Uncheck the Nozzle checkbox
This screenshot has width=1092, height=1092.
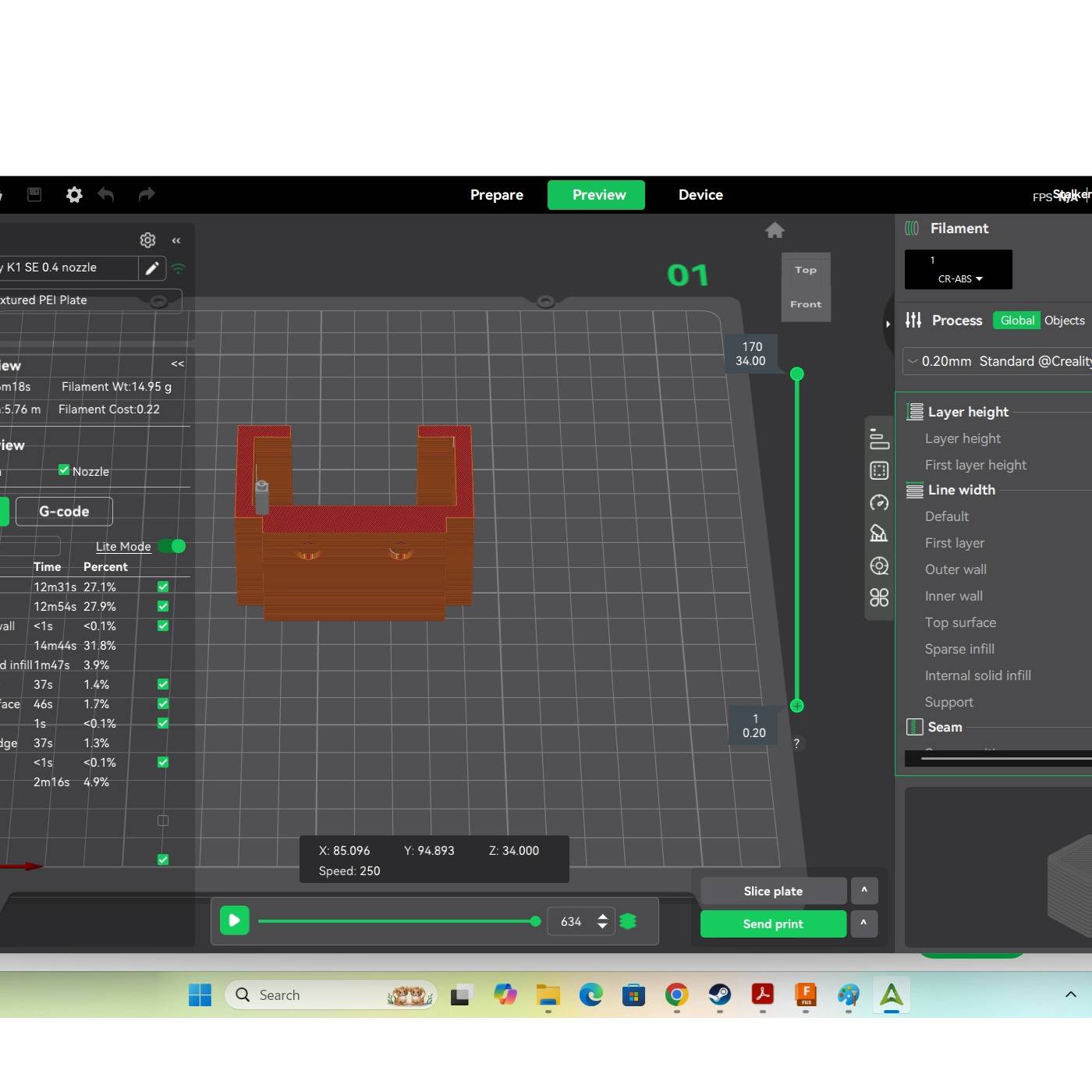click(x=64, y=470)
